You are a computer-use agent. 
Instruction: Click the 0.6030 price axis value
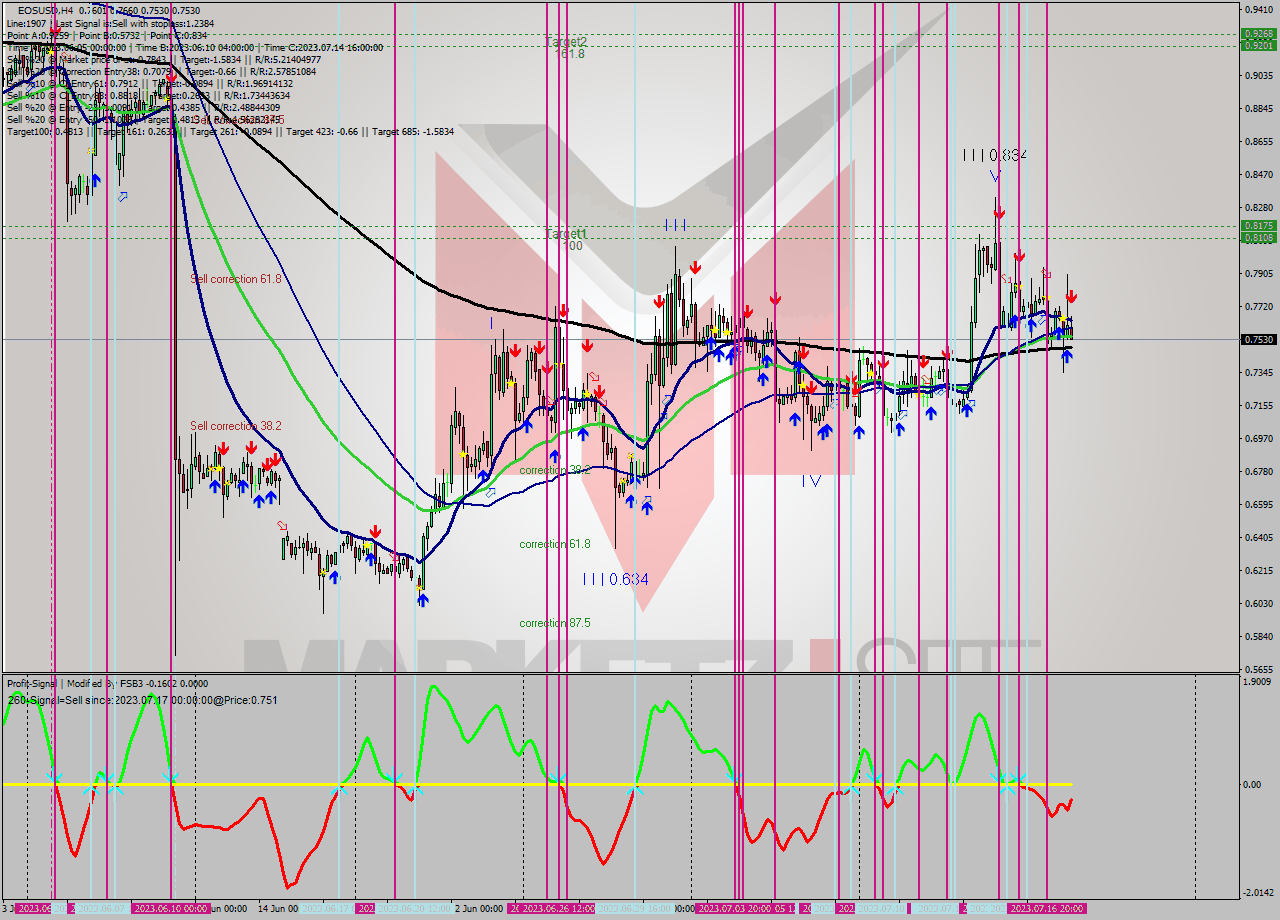coord(1258,603)
